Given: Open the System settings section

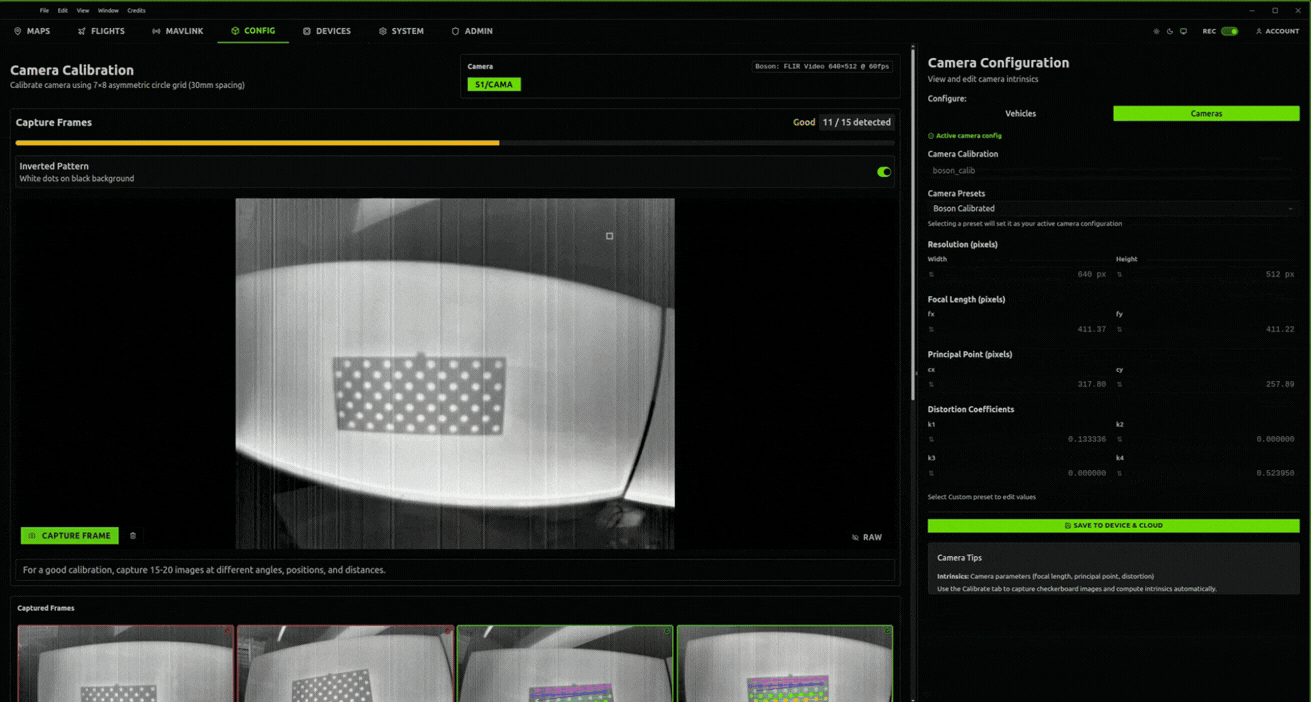Looking at the screenshot, I should point(401,31).
